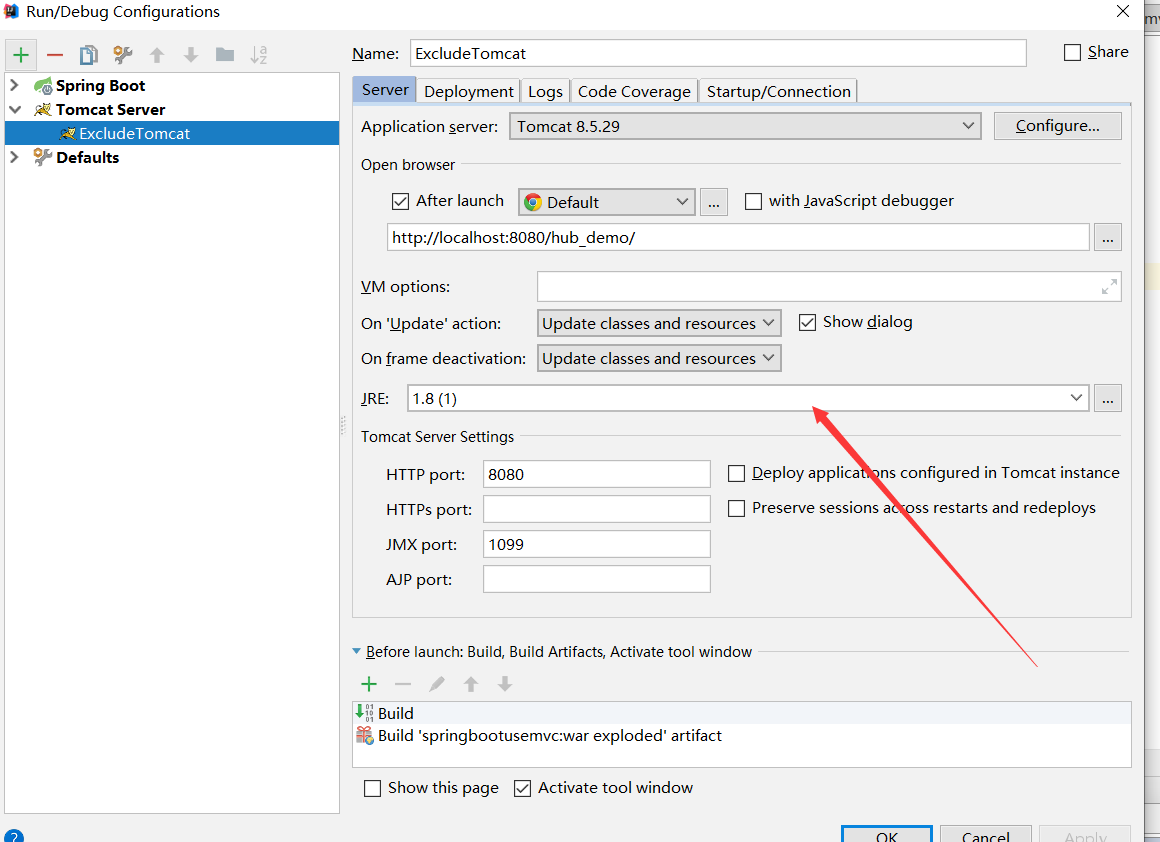Image resolution: width=1160 pixels, height=842 pixels.
Task: Edit the selected before-launch task
Action: pyautogui.click(x=436, y=684)
